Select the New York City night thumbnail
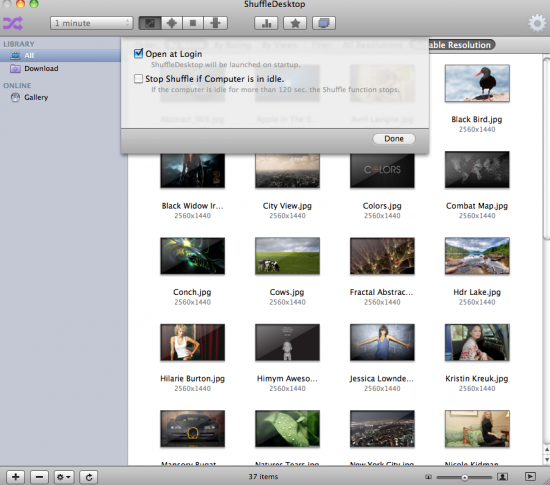 pyautogui.click(x=382, y=429)
